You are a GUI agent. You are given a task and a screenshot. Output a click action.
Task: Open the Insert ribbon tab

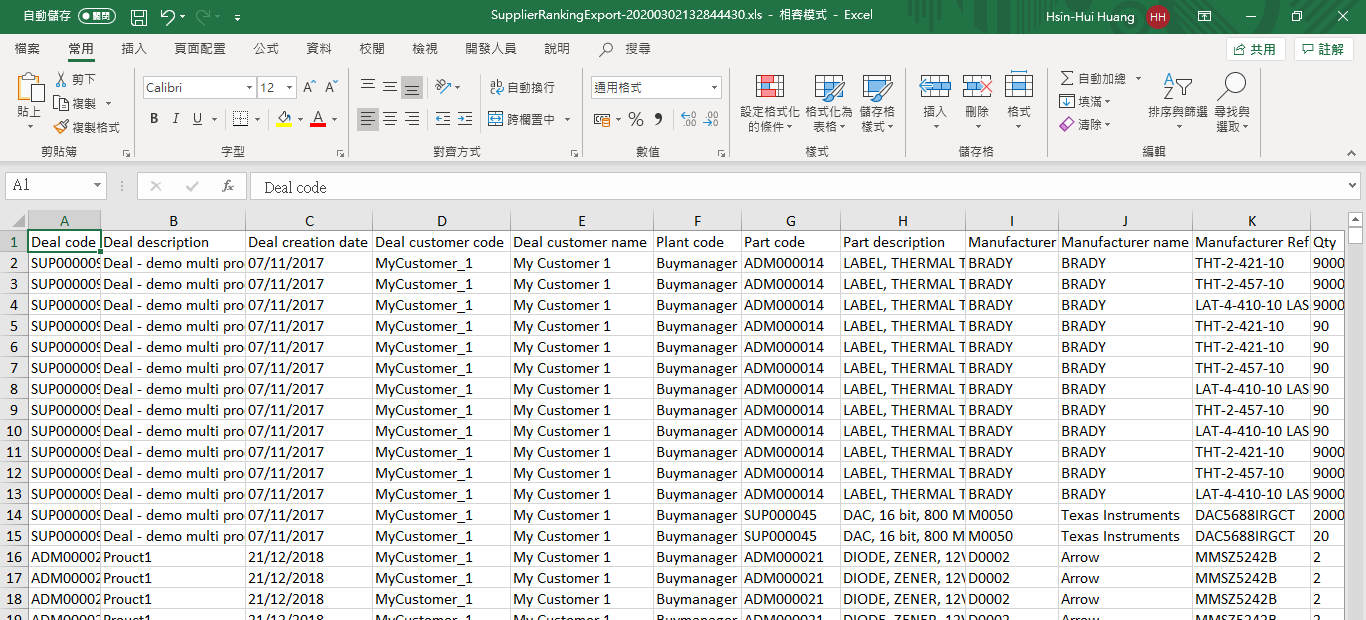133,49
